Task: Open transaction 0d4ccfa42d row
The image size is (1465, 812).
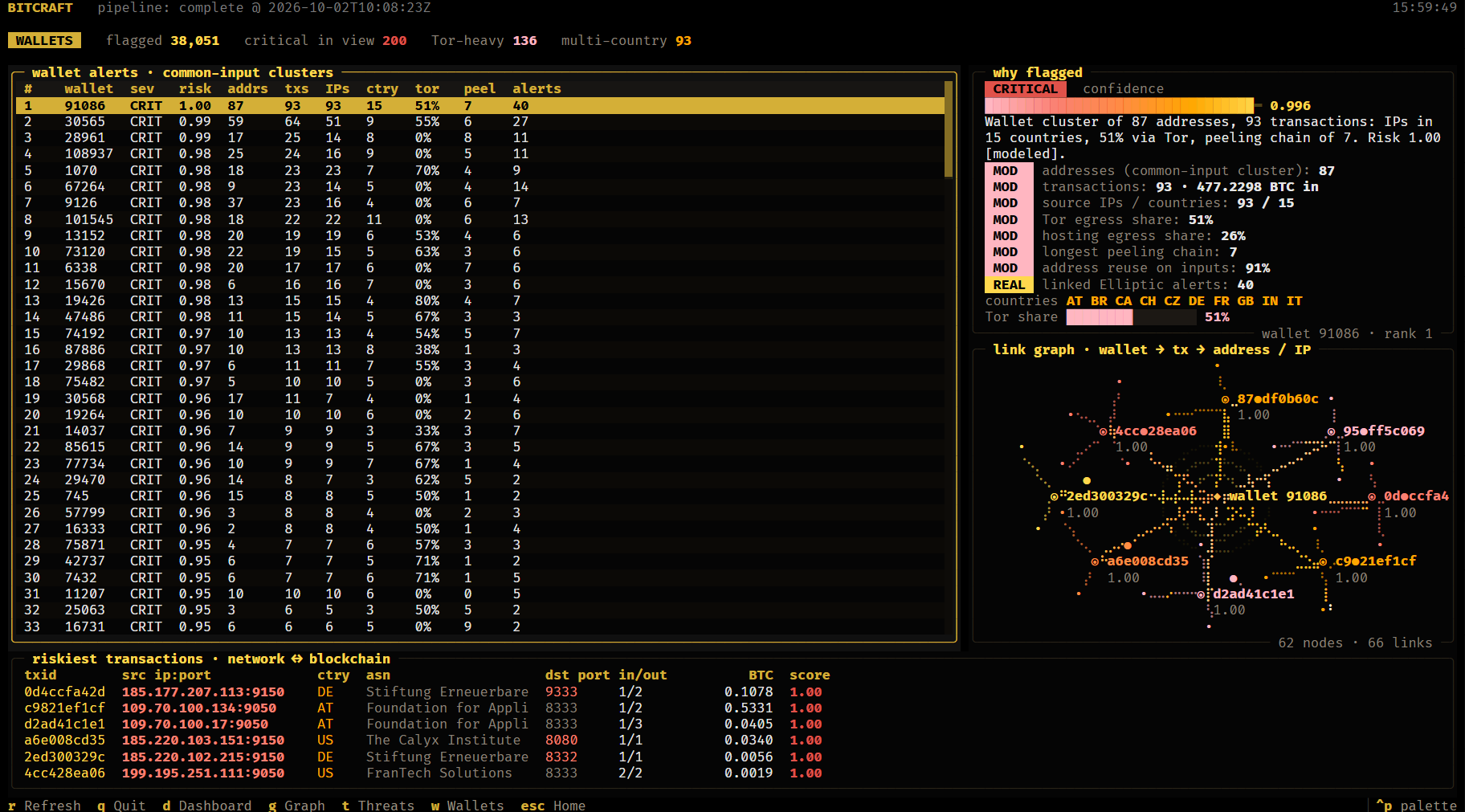Action: (427, 692)
